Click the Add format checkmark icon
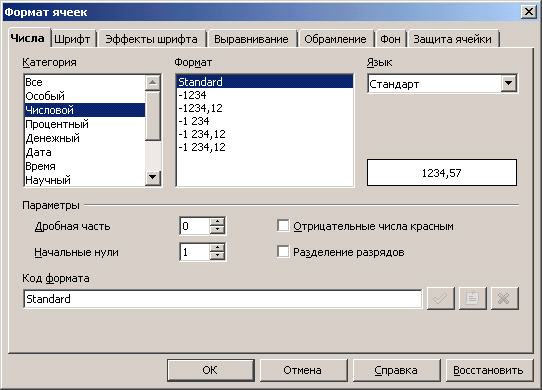Viewport: 542px width, 390px height. point(440,298)
